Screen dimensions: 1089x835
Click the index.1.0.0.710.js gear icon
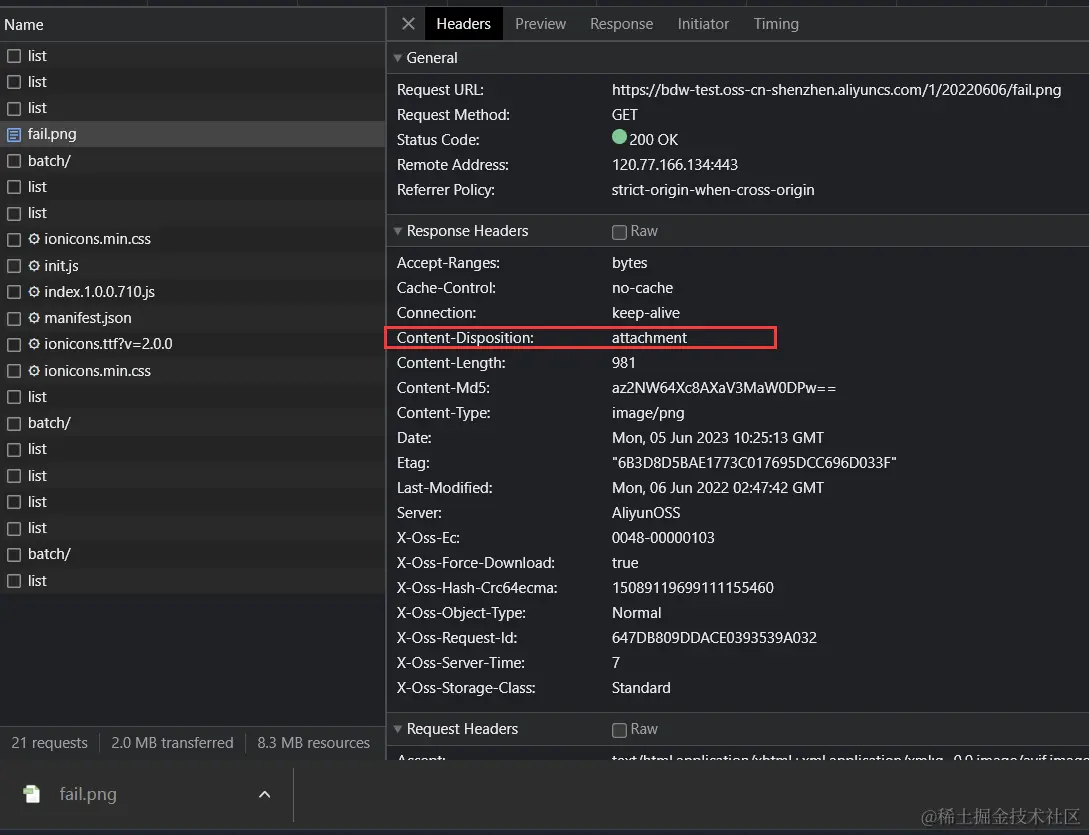click(34, 292)
